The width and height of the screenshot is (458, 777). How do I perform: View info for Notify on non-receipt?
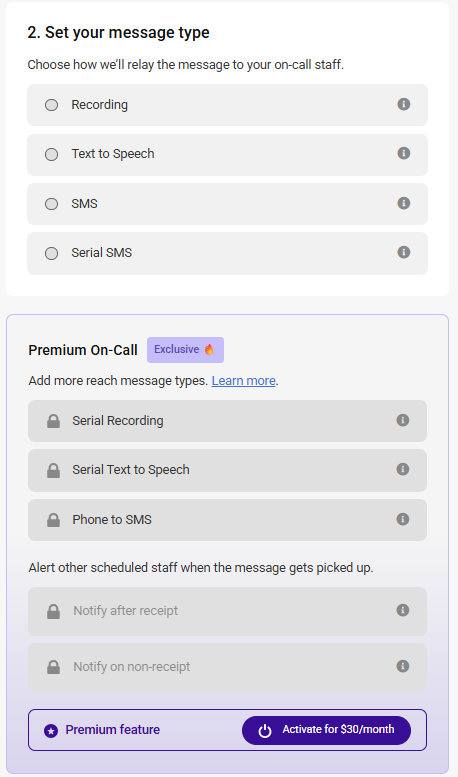(x=402, y=666)
